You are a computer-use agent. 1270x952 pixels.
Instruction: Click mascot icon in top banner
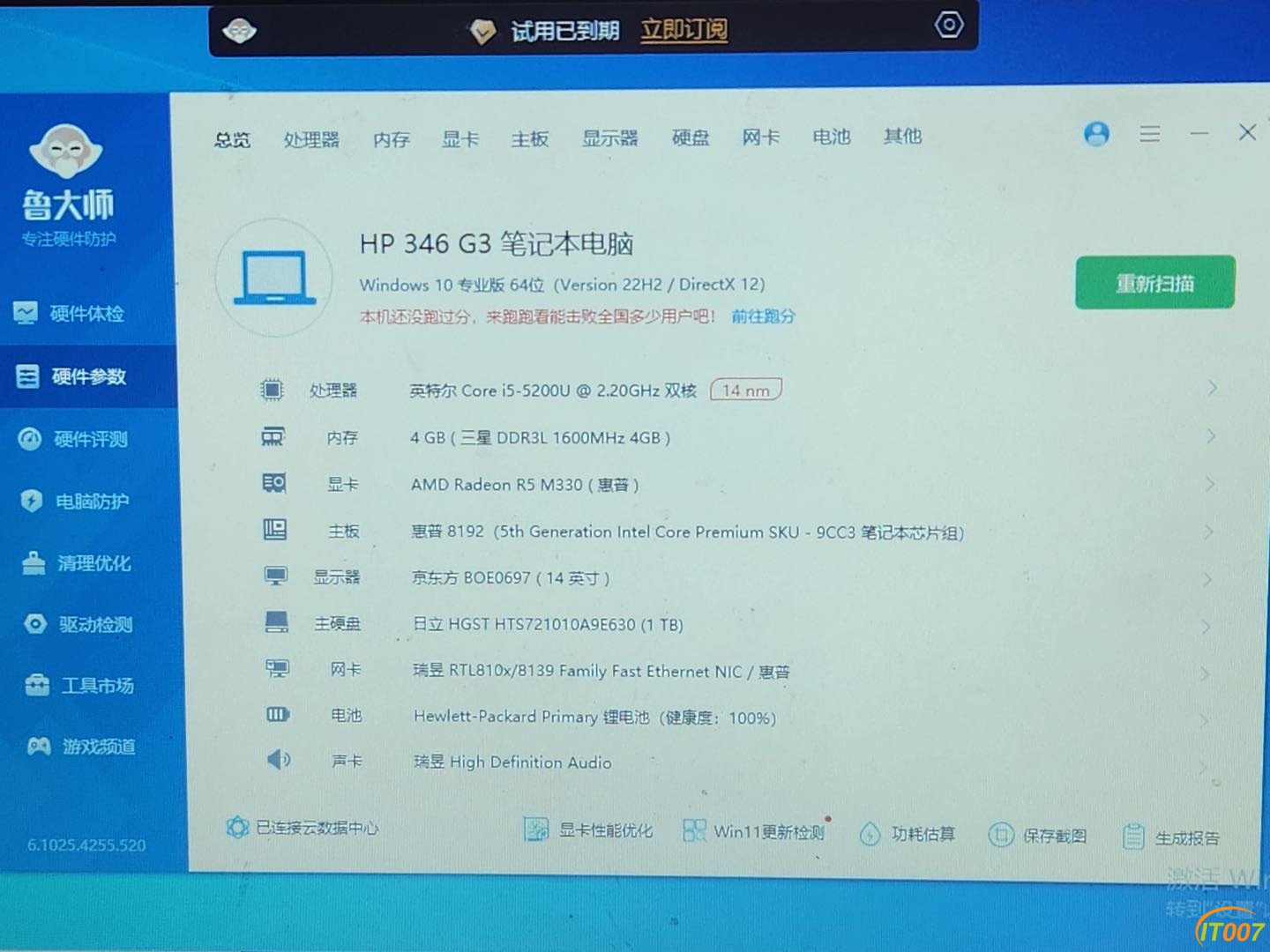240,31
